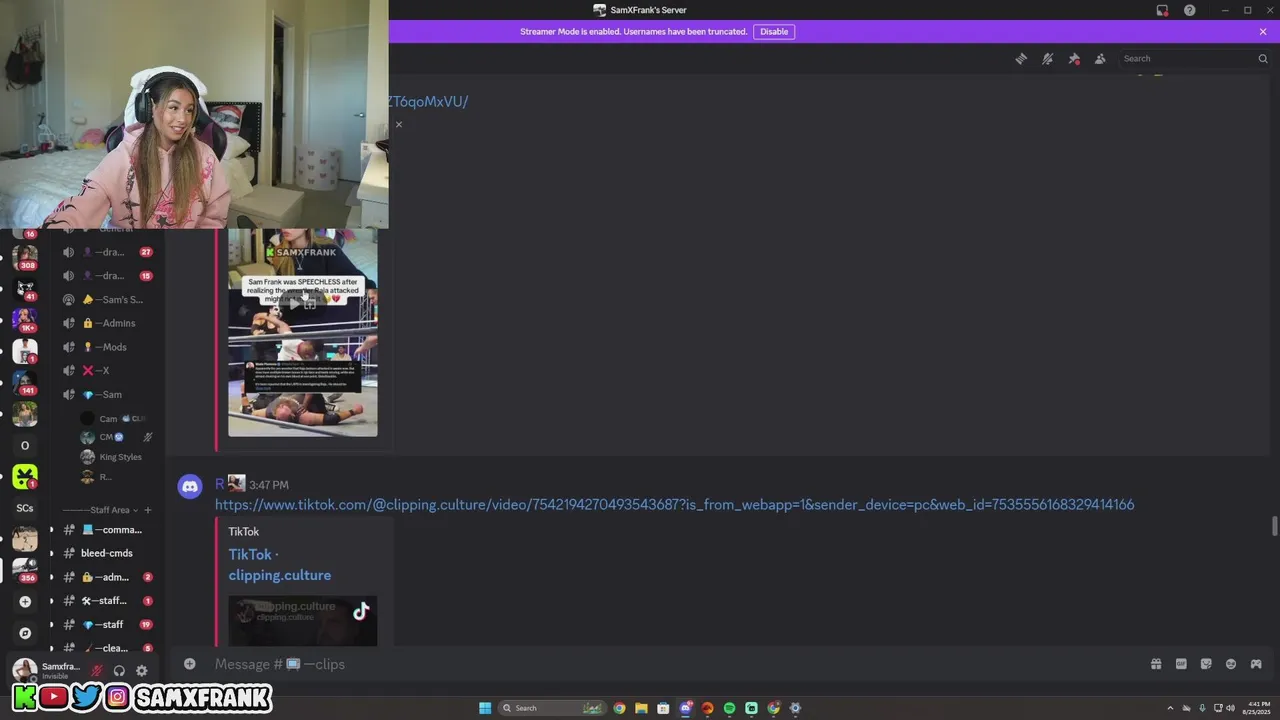Image resolution: width=1280 pixels, height=720 pixels.
Task: Click the Samxfra... user avatar panel
Action: (x=46, y=670)
